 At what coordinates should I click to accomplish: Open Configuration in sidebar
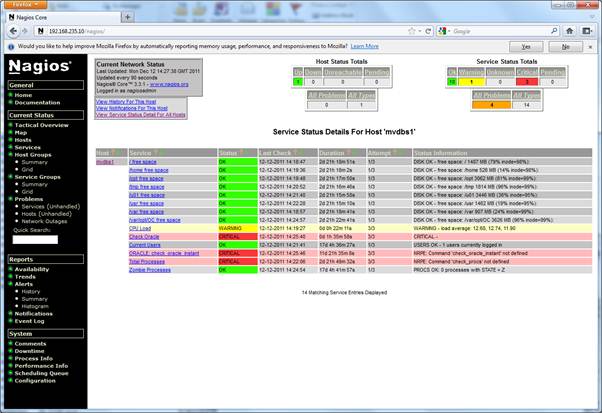35,380
